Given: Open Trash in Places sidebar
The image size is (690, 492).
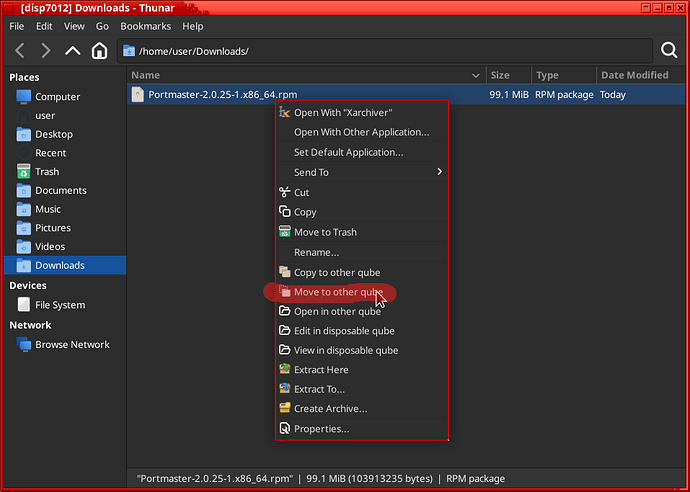Looking at the screenshot, I should (47, 172).
